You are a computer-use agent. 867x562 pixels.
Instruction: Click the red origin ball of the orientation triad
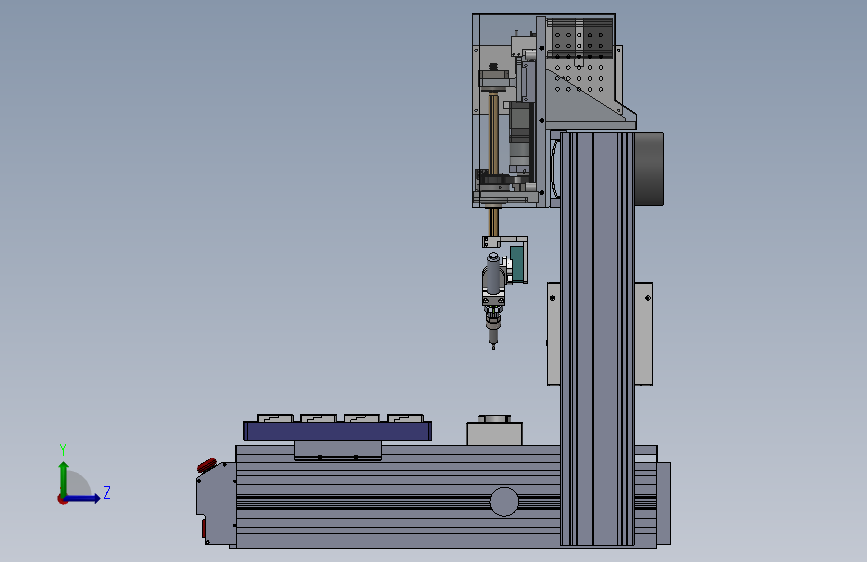click(x=62, y=499)
